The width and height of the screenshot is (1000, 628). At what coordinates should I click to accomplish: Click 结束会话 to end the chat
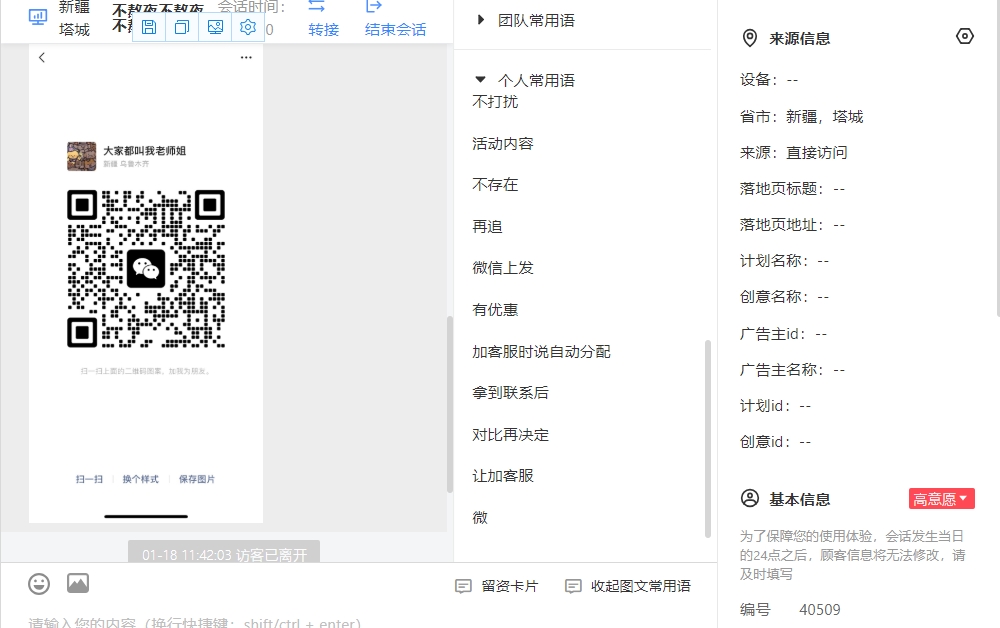pos(395,30)
